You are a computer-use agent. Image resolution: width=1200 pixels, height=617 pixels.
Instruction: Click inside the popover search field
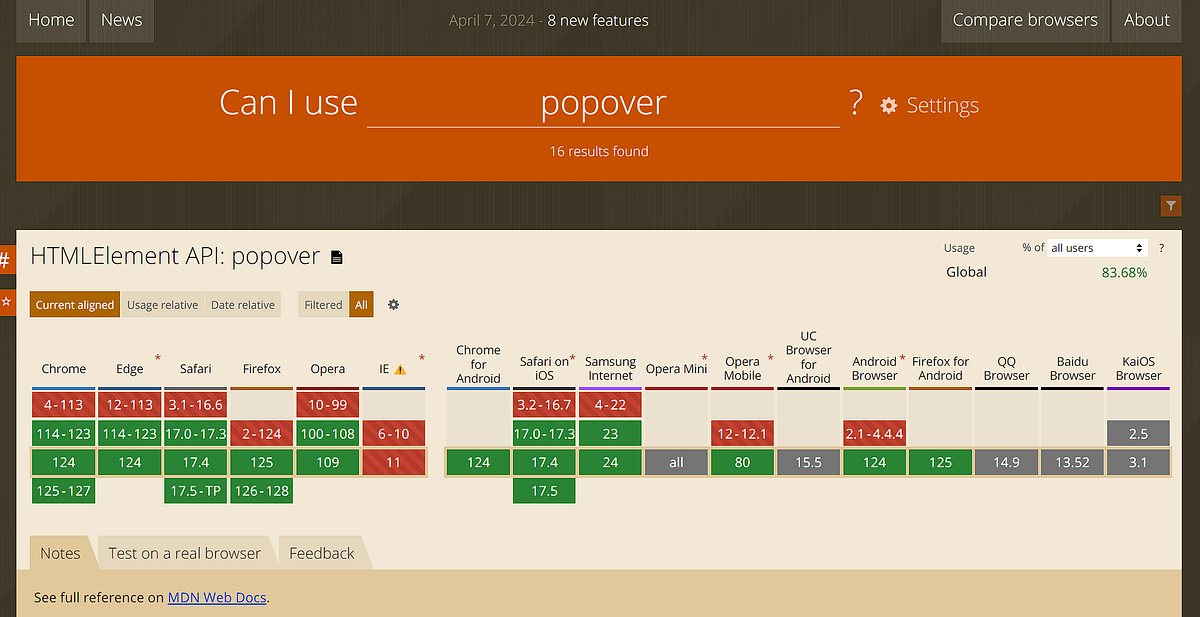(x=603, y=103)
